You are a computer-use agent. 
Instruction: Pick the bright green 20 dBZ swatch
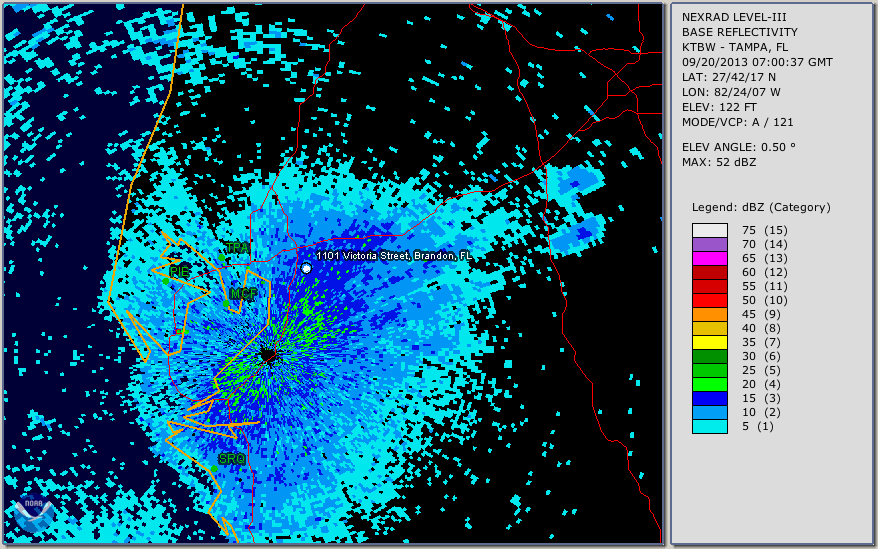(710, 385)
